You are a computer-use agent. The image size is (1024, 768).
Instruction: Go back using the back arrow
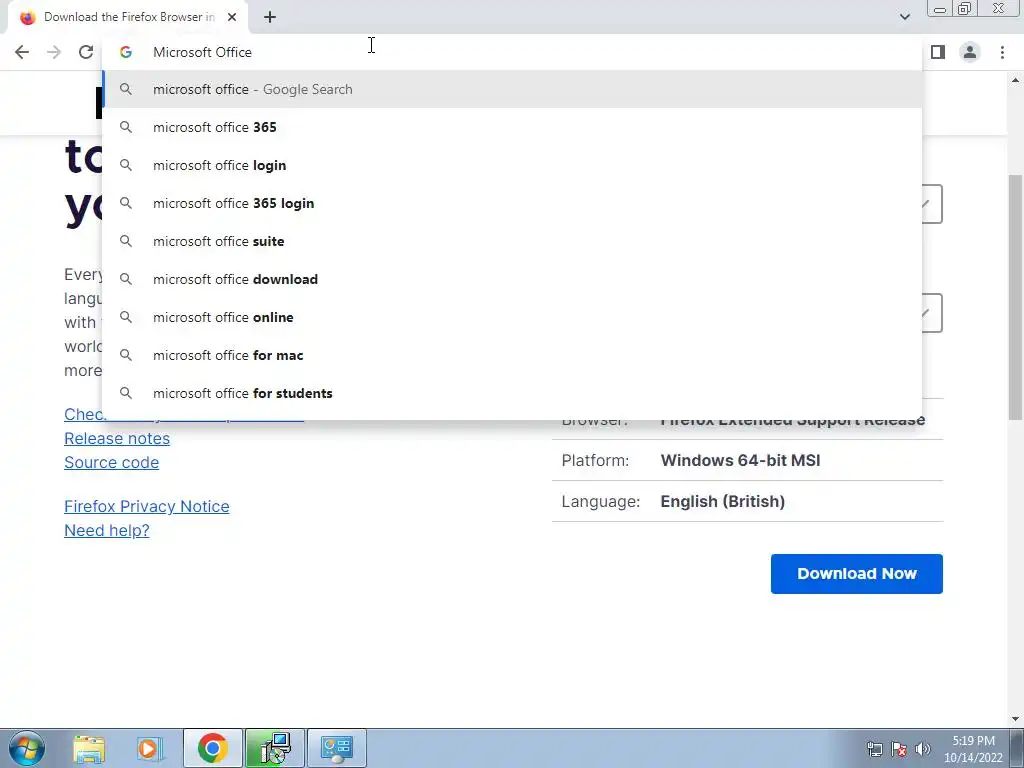coord(22,52)
